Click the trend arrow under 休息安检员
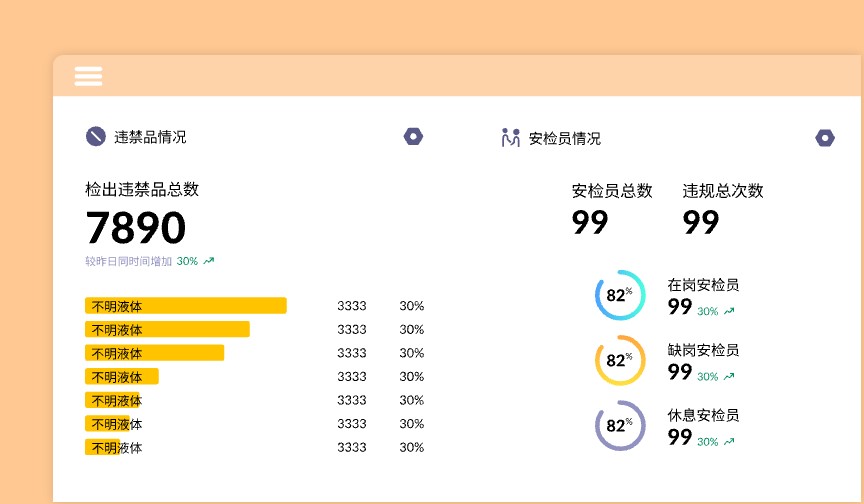The height and width of the screenshot is (504, 864). pos(729,442)
